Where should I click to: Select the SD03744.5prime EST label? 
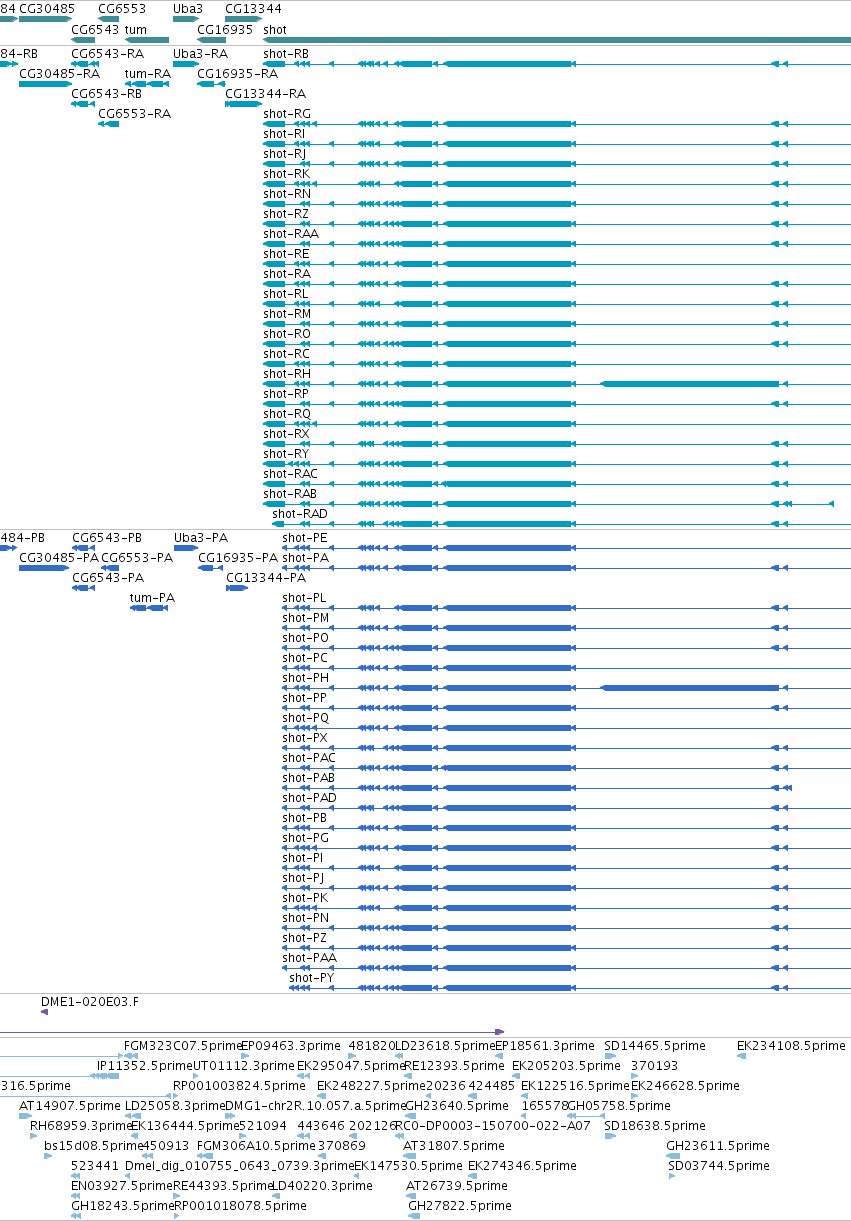(719, 1166)
